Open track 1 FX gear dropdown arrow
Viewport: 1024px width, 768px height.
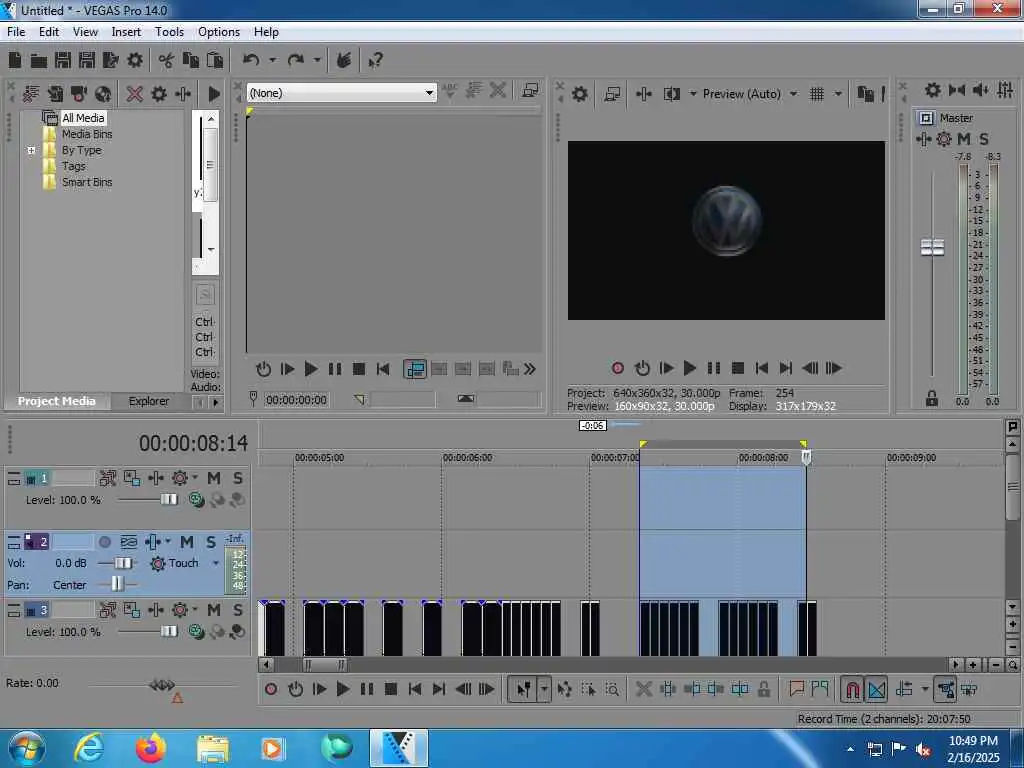[x=195, y=478]
